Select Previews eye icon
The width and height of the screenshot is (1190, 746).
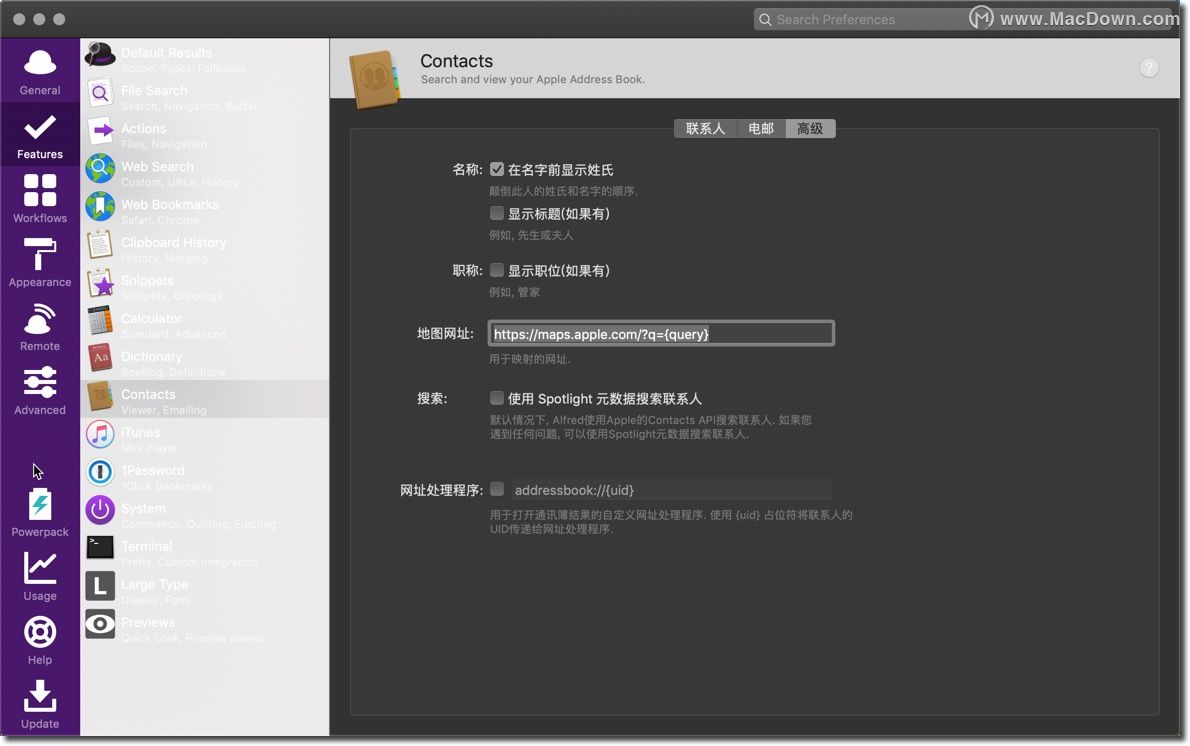tap(99, 624)
